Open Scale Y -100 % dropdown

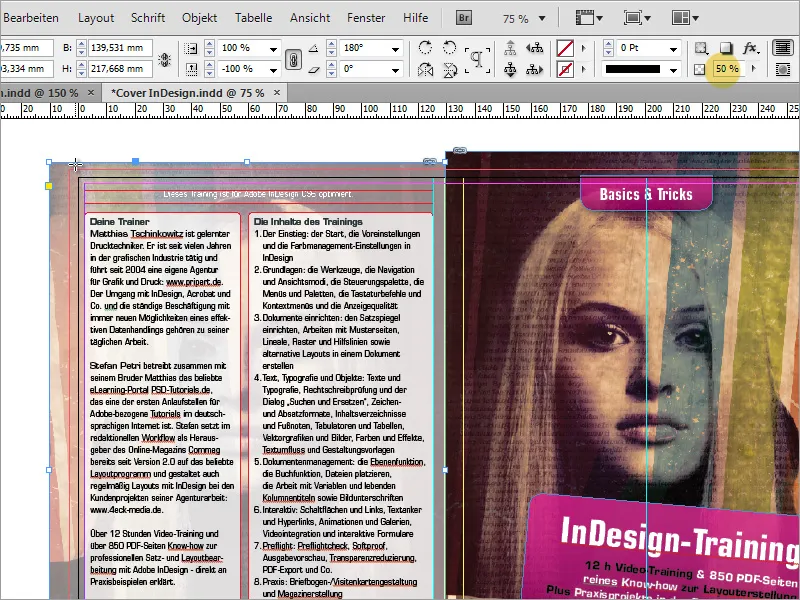click(x=273, y=70)
